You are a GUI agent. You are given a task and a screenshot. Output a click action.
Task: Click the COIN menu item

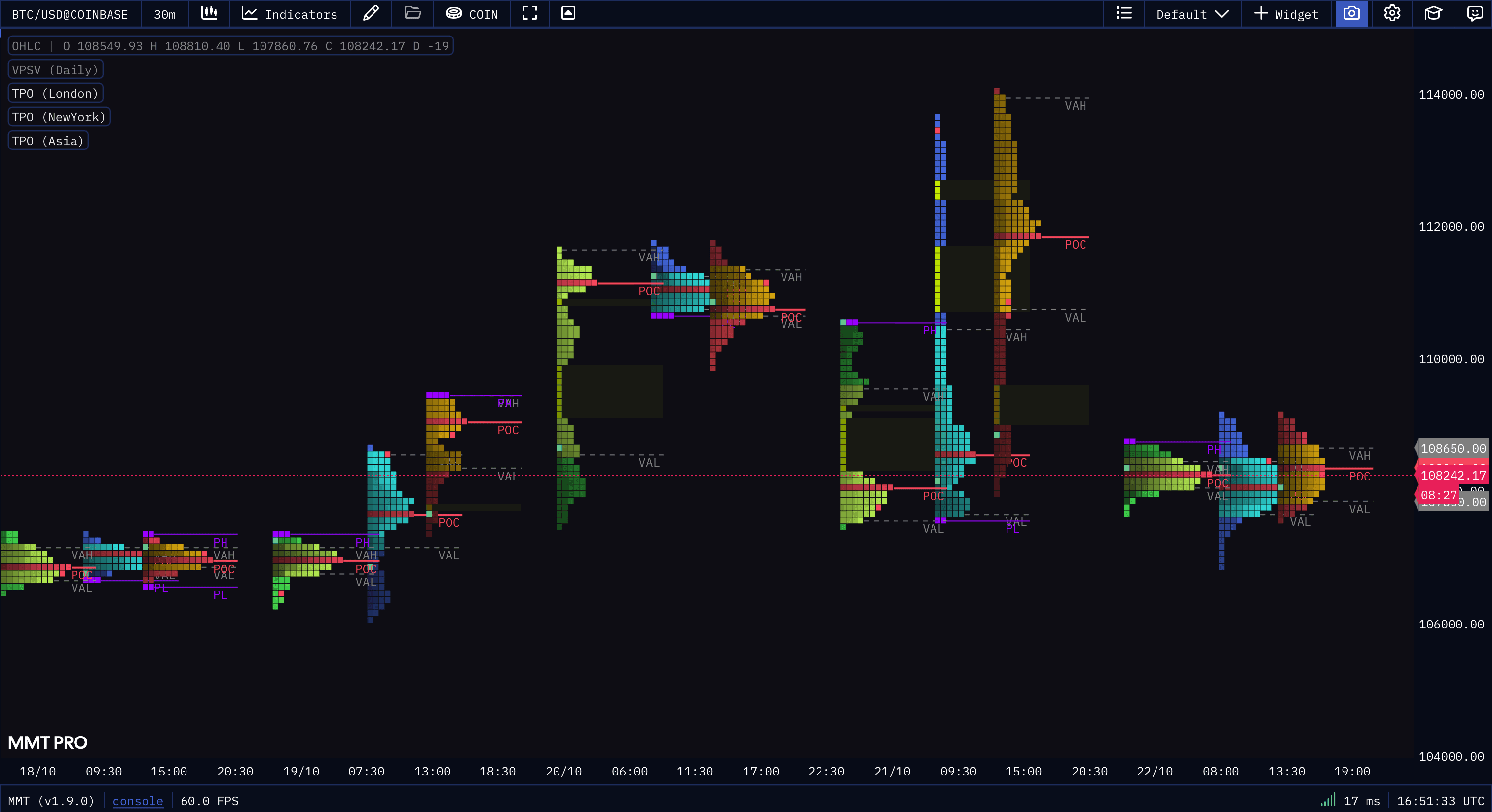[x=472, y=14]
